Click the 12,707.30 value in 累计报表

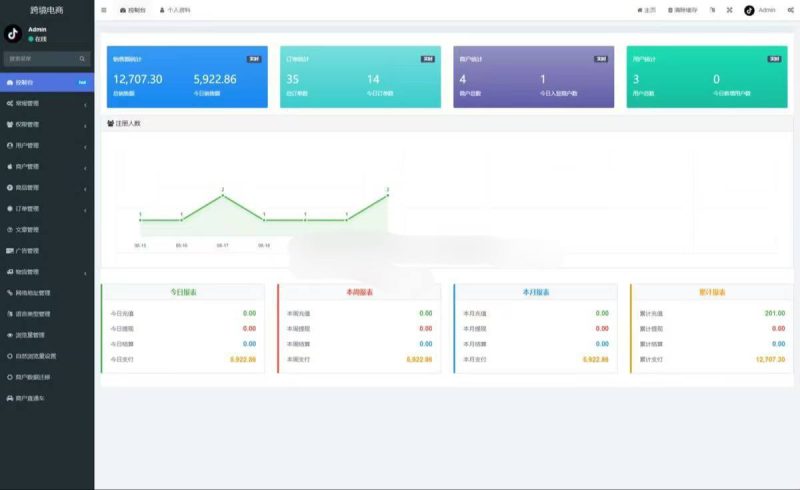coord(770,360)
